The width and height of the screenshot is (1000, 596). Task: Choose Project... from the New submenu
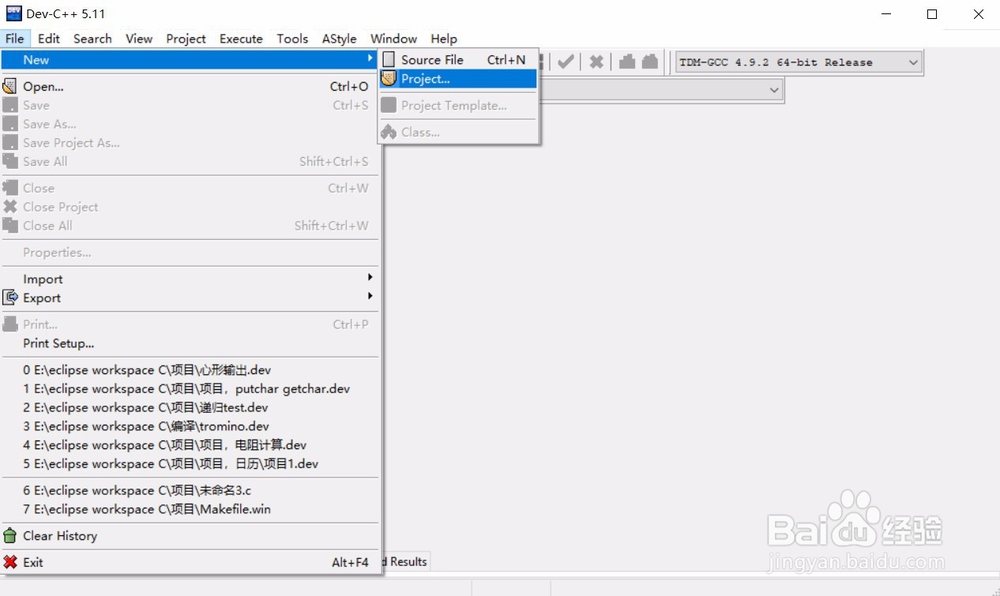(459, 79)
